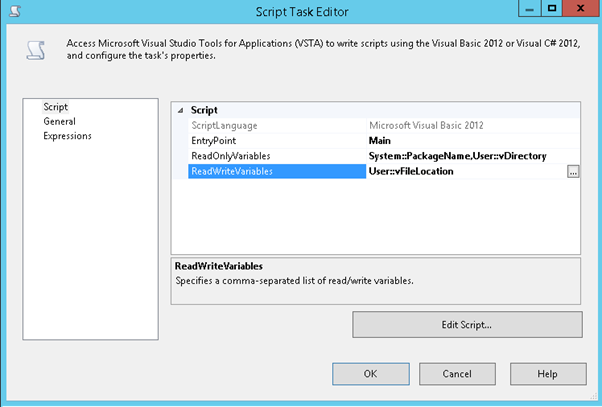Open the Expressions page
Viewport: 602px width, 407px height.
pos(67,136)
